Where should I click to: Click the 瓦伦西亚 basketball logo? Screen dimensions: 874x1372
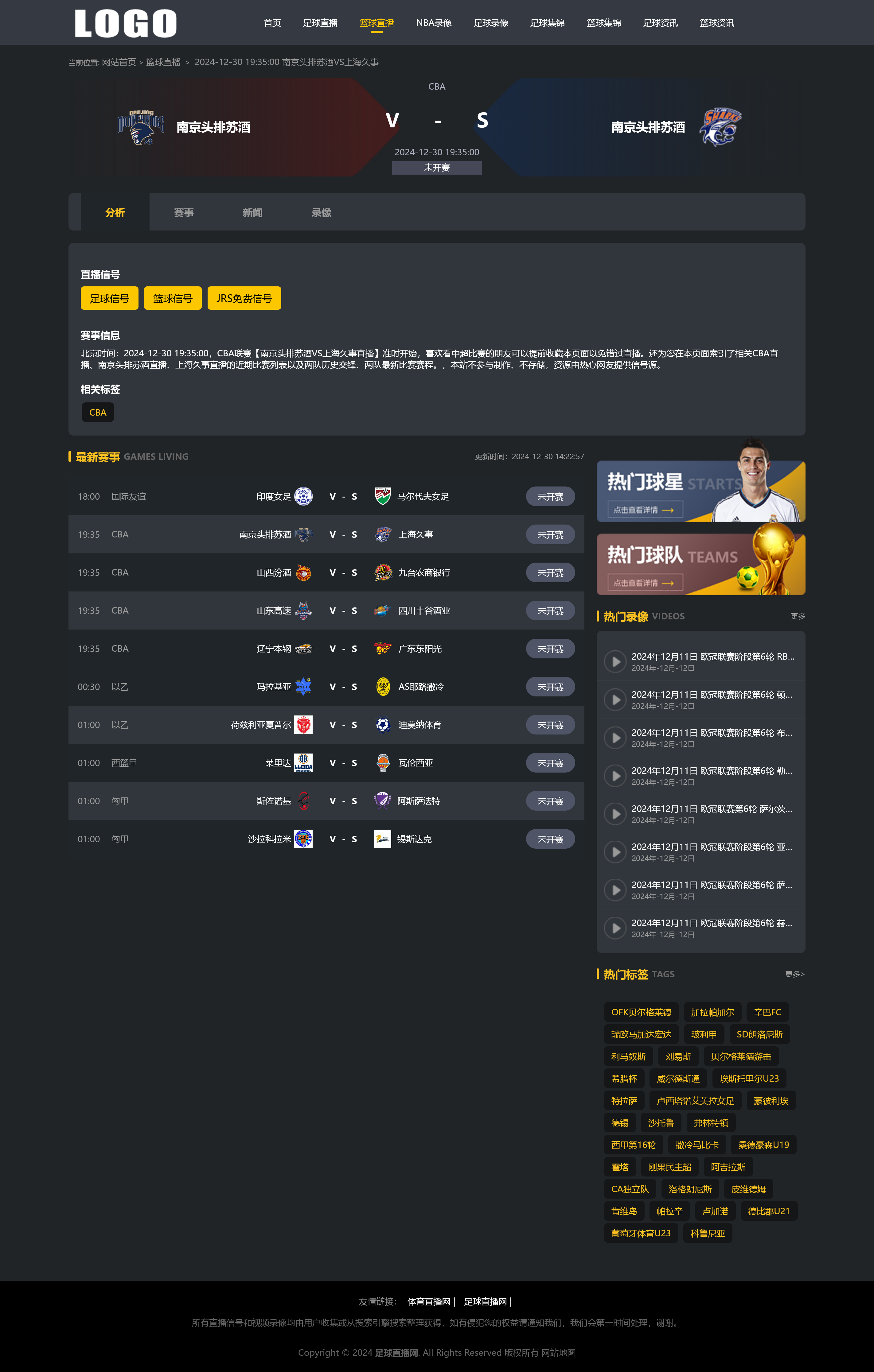[383, 763]
